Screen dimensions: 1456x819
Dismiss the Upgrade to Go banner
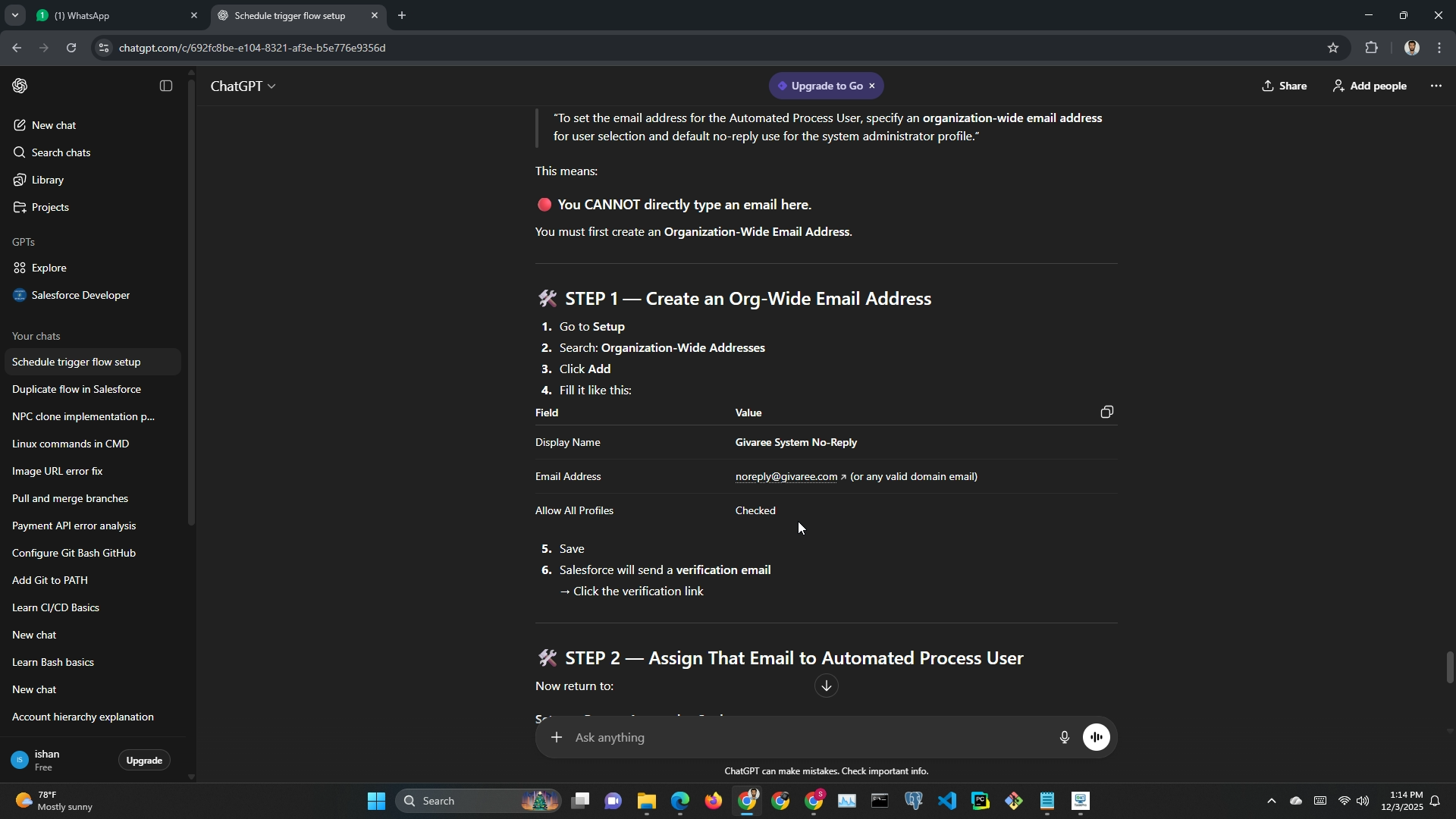pos(872,86)
